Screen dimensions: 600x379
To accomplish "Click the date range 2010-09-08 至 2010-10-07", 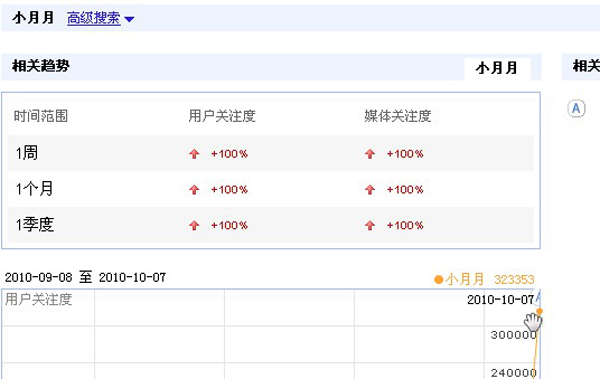I will [85, 277].
